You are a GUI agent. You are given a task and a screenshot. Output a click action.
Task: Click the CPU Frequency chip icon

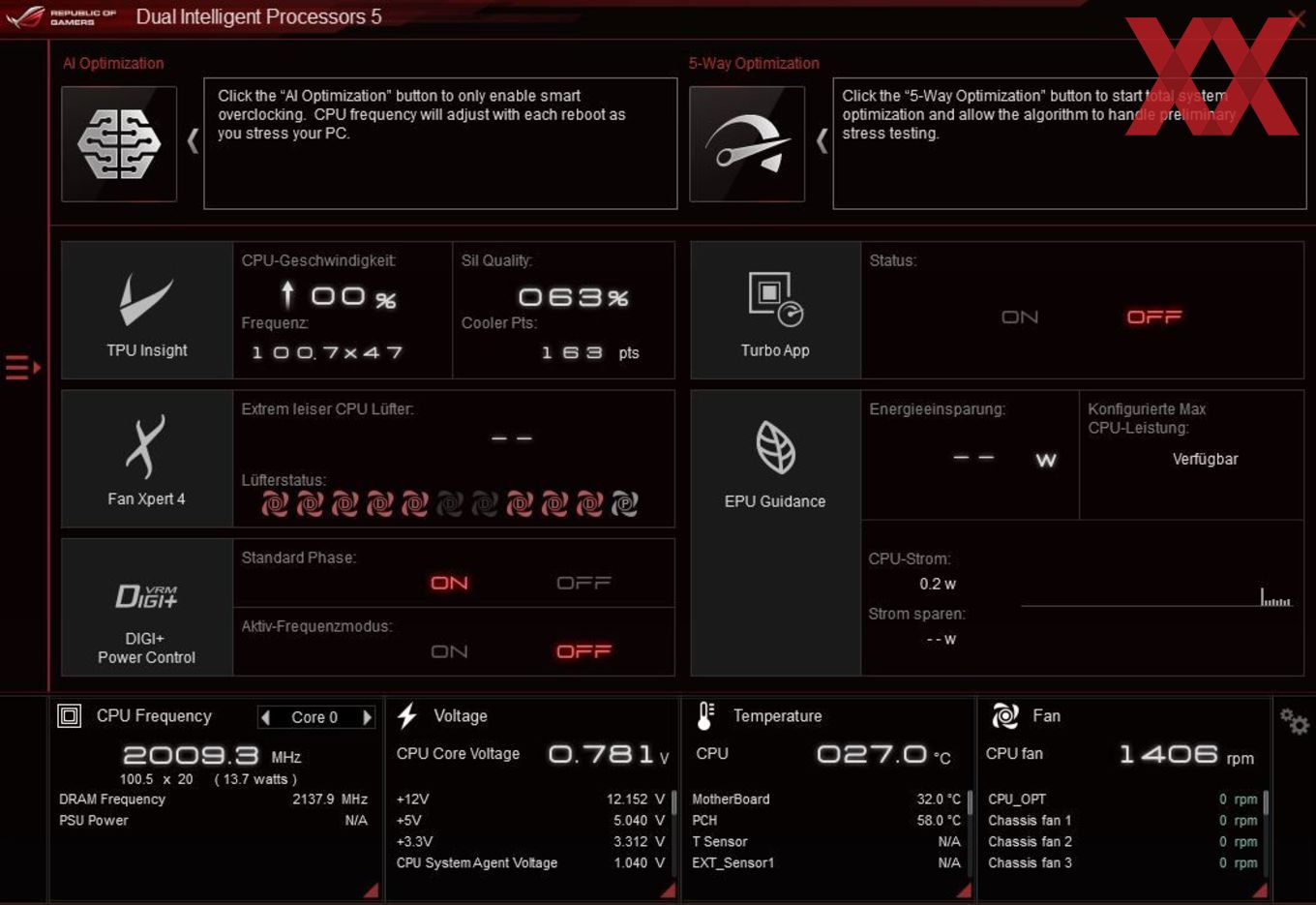[70, 716]
